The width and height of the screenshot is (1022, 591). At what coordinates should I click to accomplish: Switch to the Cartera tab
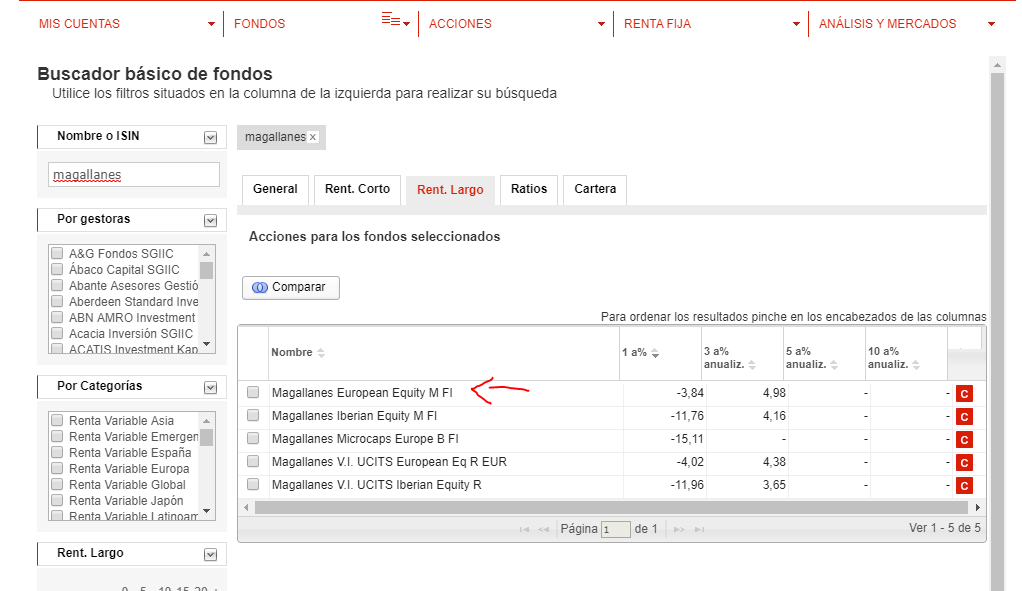[x=595, y=190]
